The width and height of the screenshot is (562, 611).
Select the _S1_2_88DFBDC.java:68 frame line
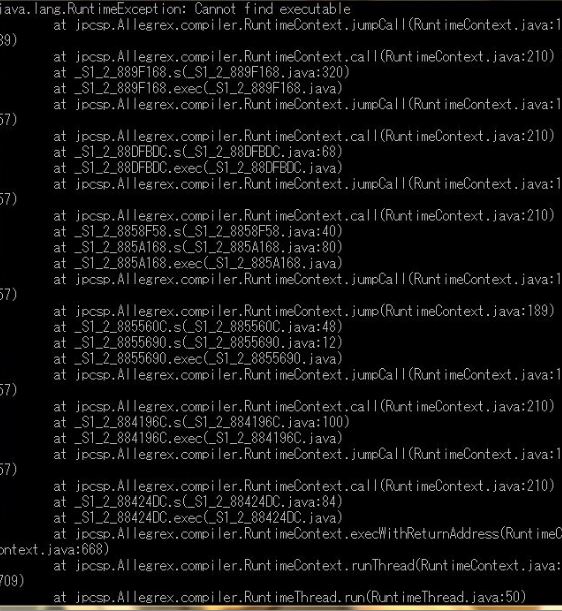click(198, 152)
